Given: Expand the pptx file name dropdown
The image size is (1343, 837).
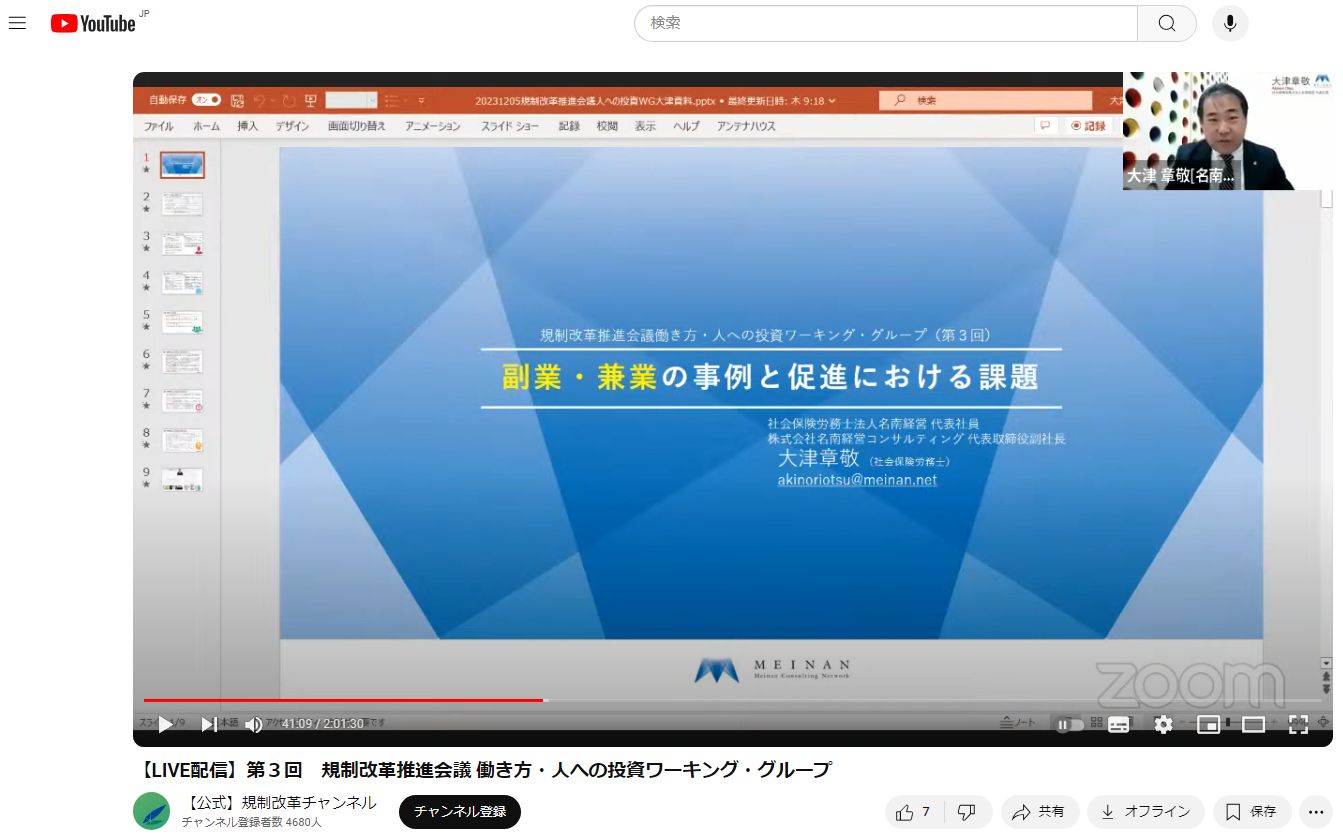Looking at the screenshot, I should coord(832,100).
